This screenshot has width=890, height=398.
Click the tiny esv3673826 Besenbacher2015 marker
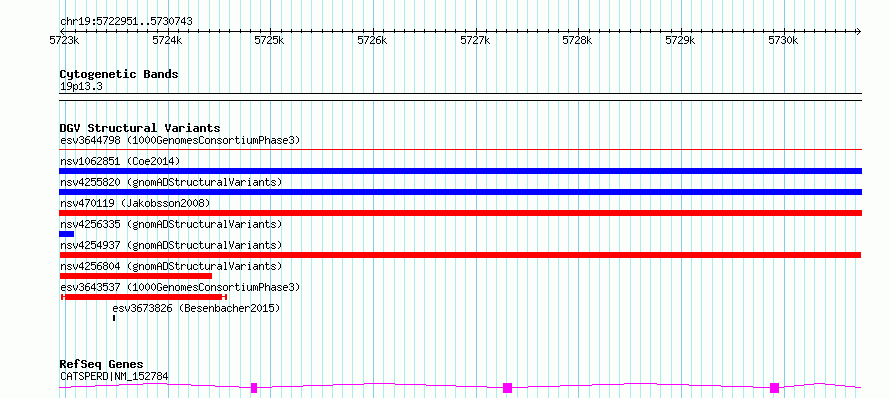point(114,318)
